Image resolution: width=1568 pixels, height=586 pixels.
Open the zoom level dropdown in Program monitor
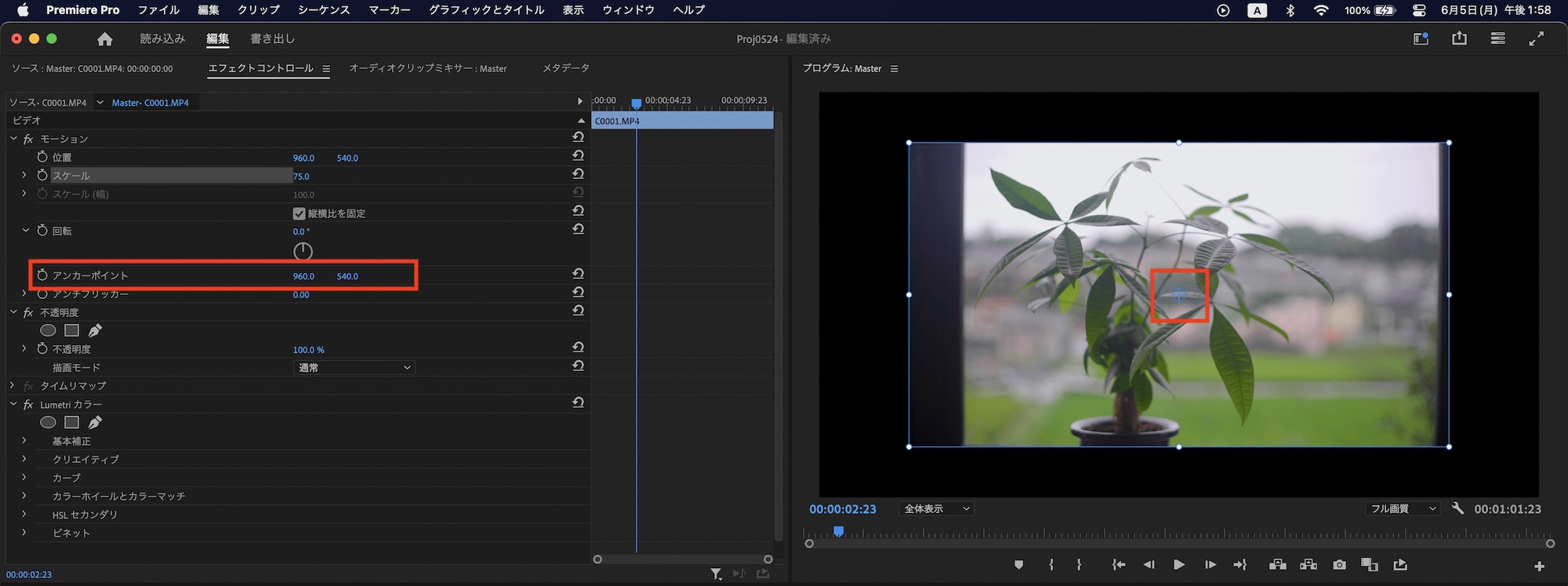[x=937, y=509]
